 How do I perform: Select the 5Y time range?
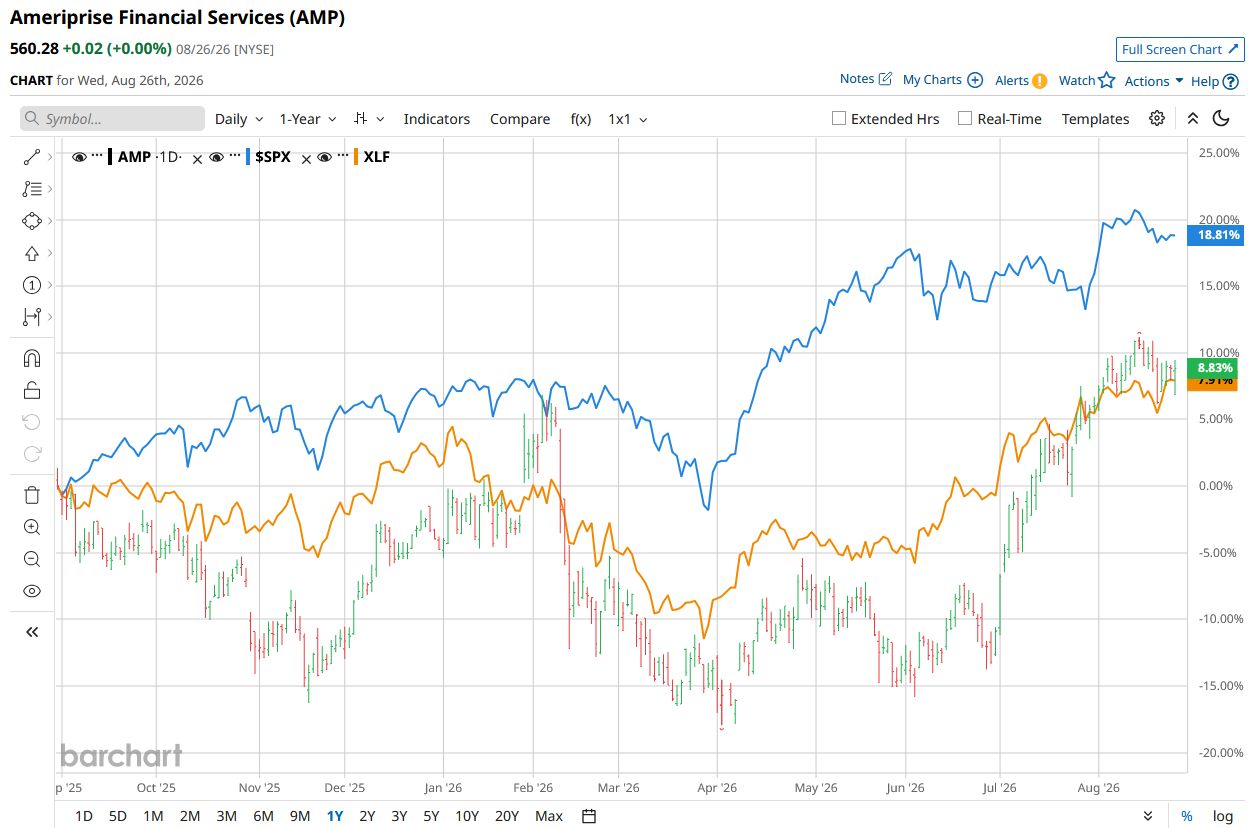431,816
